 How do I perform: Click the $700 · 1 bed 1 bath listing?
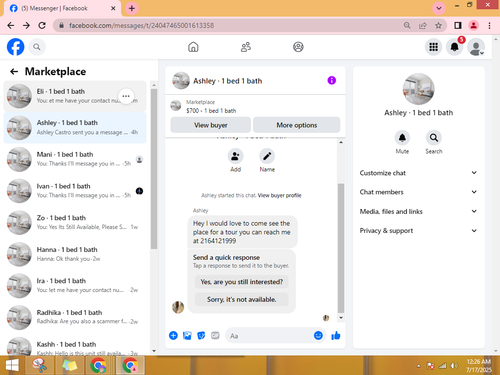click(211, 111)
